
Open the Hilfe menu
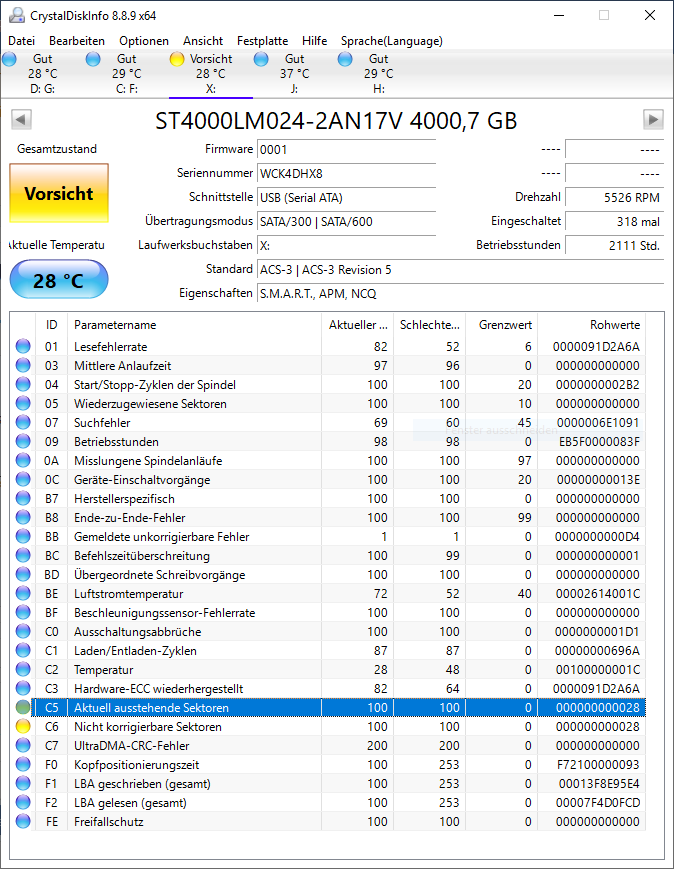[314, 41]
